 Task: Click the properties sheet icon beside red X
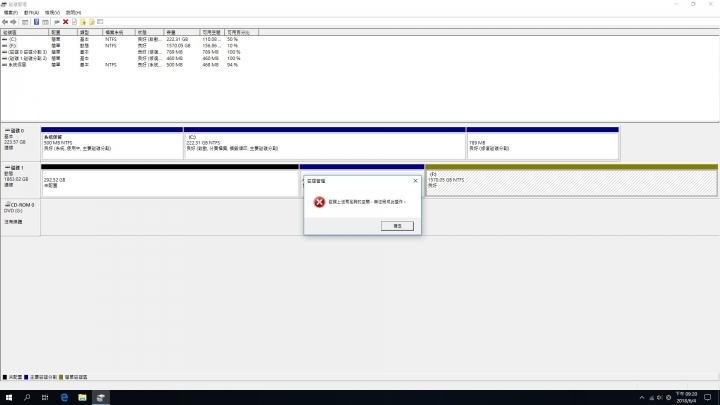click(x=74, y=22)
